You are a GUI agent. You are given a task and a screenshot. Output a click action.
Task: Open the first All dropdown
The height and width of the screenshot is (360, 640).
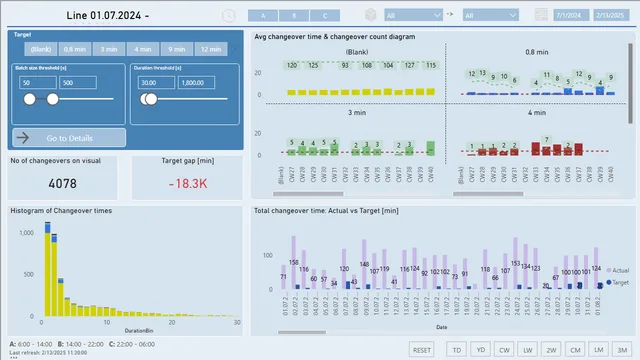[413, 16]
